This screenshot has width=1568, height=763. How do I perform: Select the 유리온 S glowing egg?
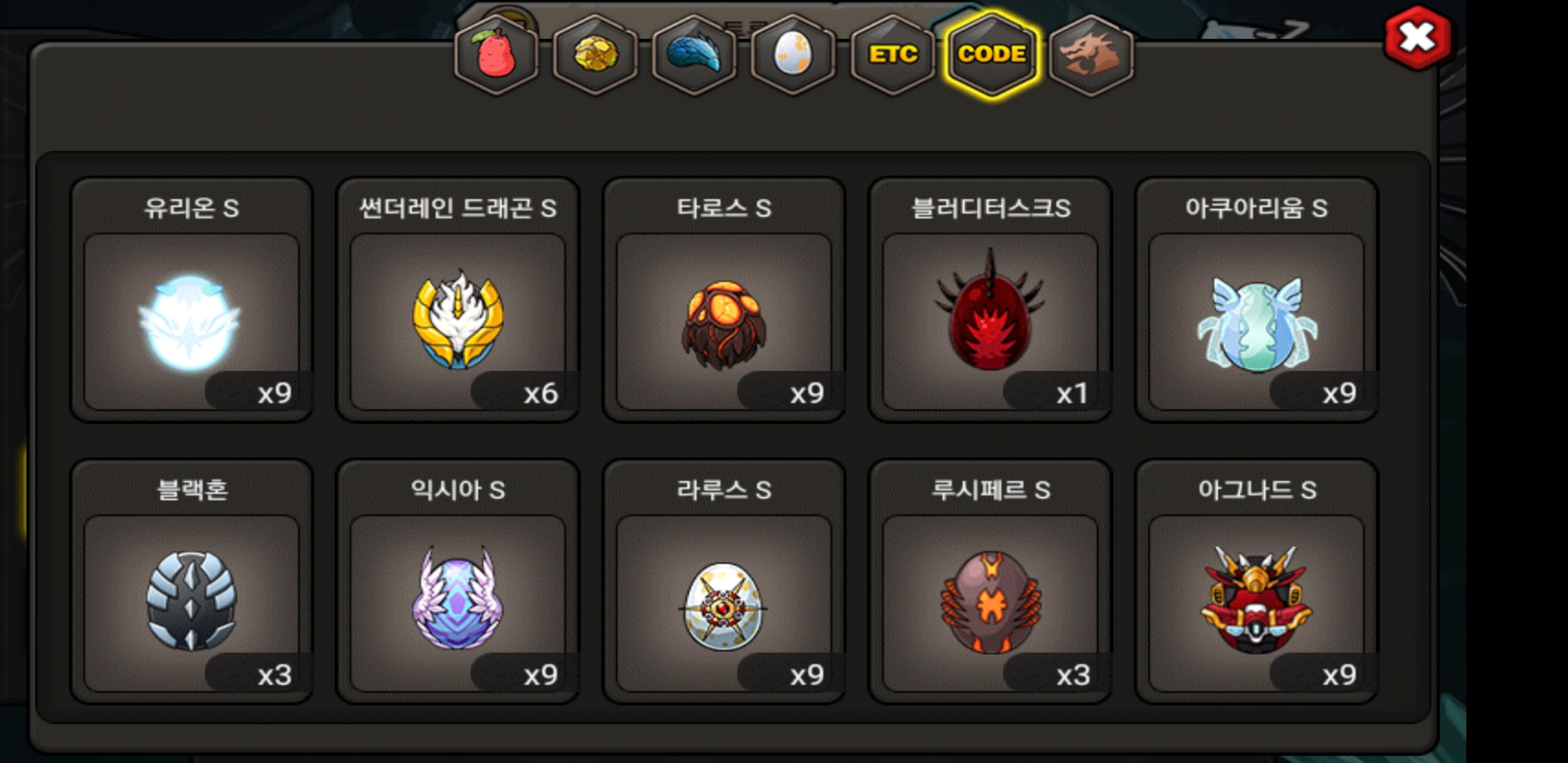(191, 321)
